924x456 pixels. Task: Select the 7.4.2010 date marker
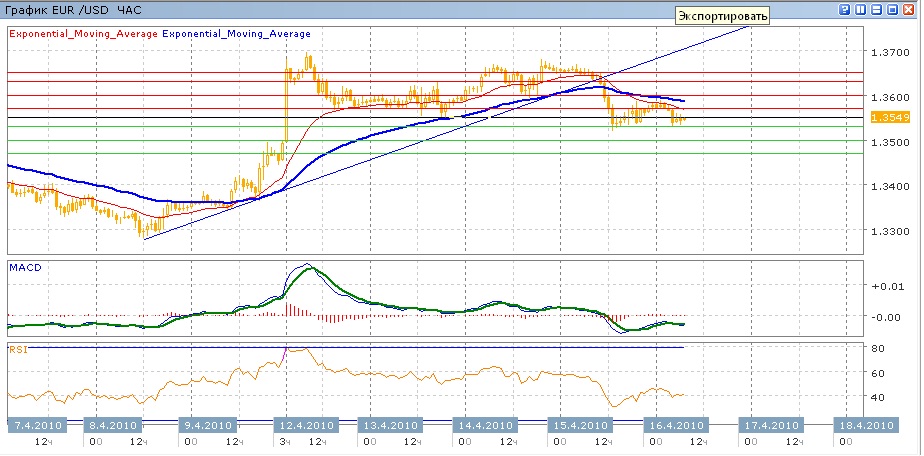(37, 424)
